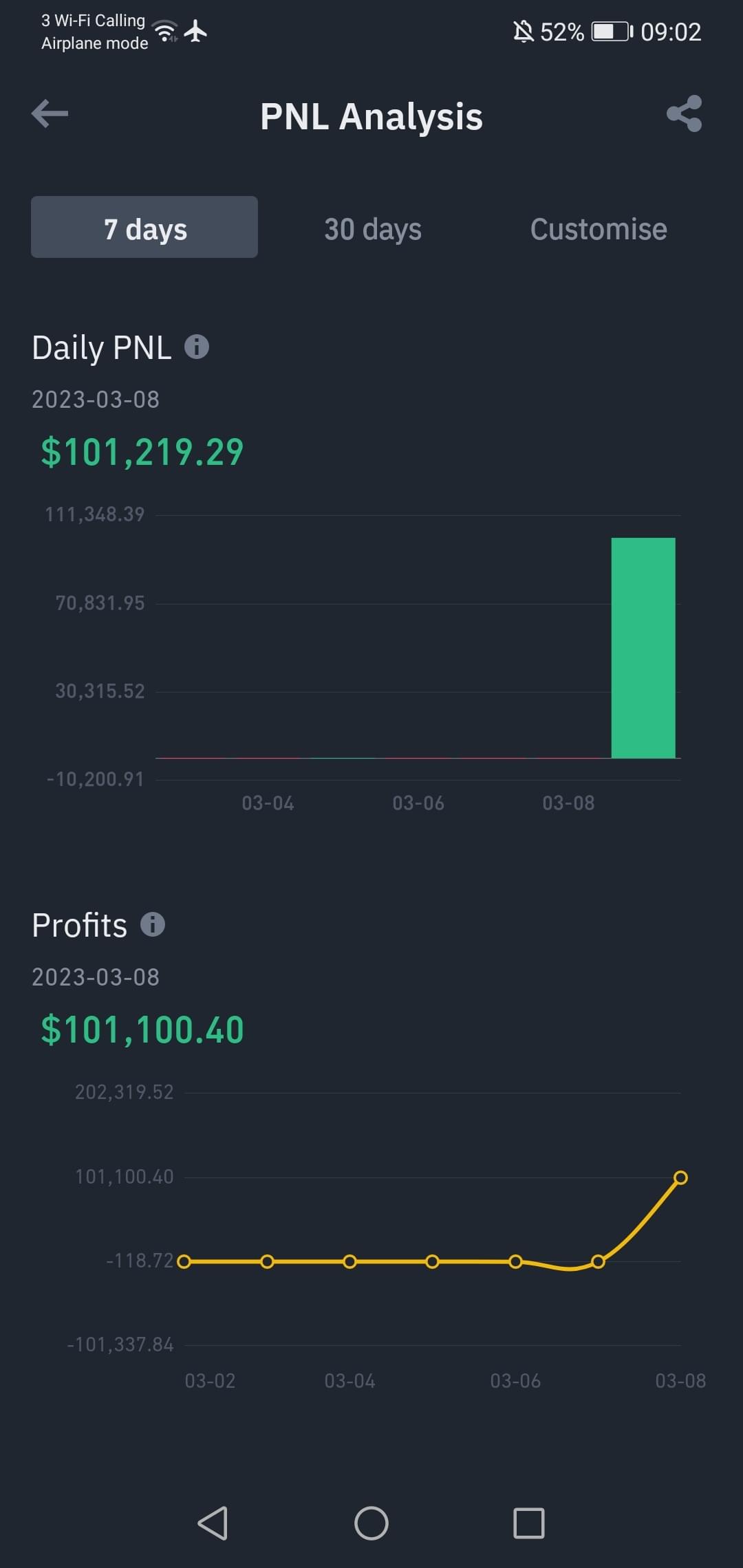Select the first profit point at 03-02
The image size is (743, 1568).
point(184,1261)
